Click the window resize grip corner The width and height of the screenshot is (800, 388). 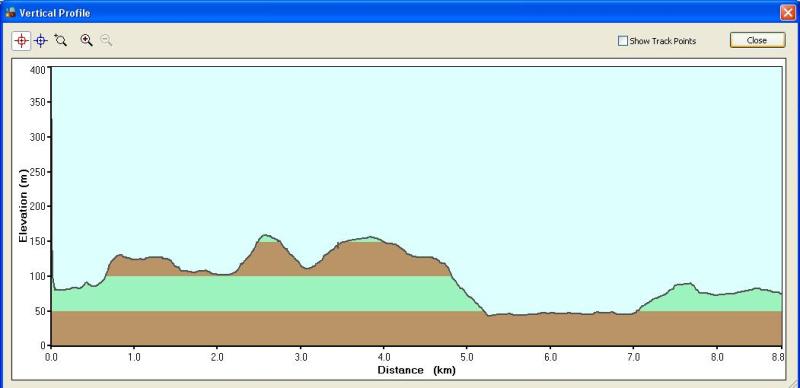(x=794, y=383)
